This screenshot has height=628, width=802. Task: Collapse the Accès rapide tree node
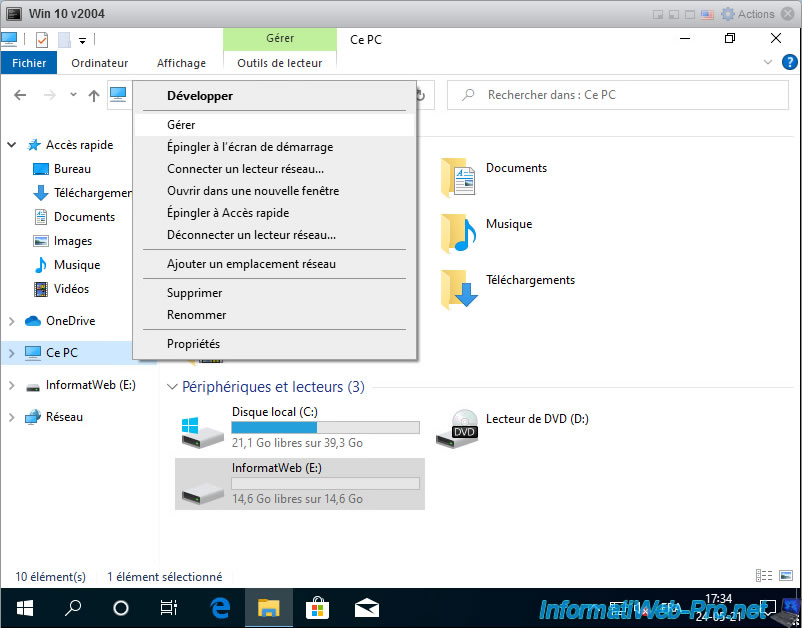12,145
